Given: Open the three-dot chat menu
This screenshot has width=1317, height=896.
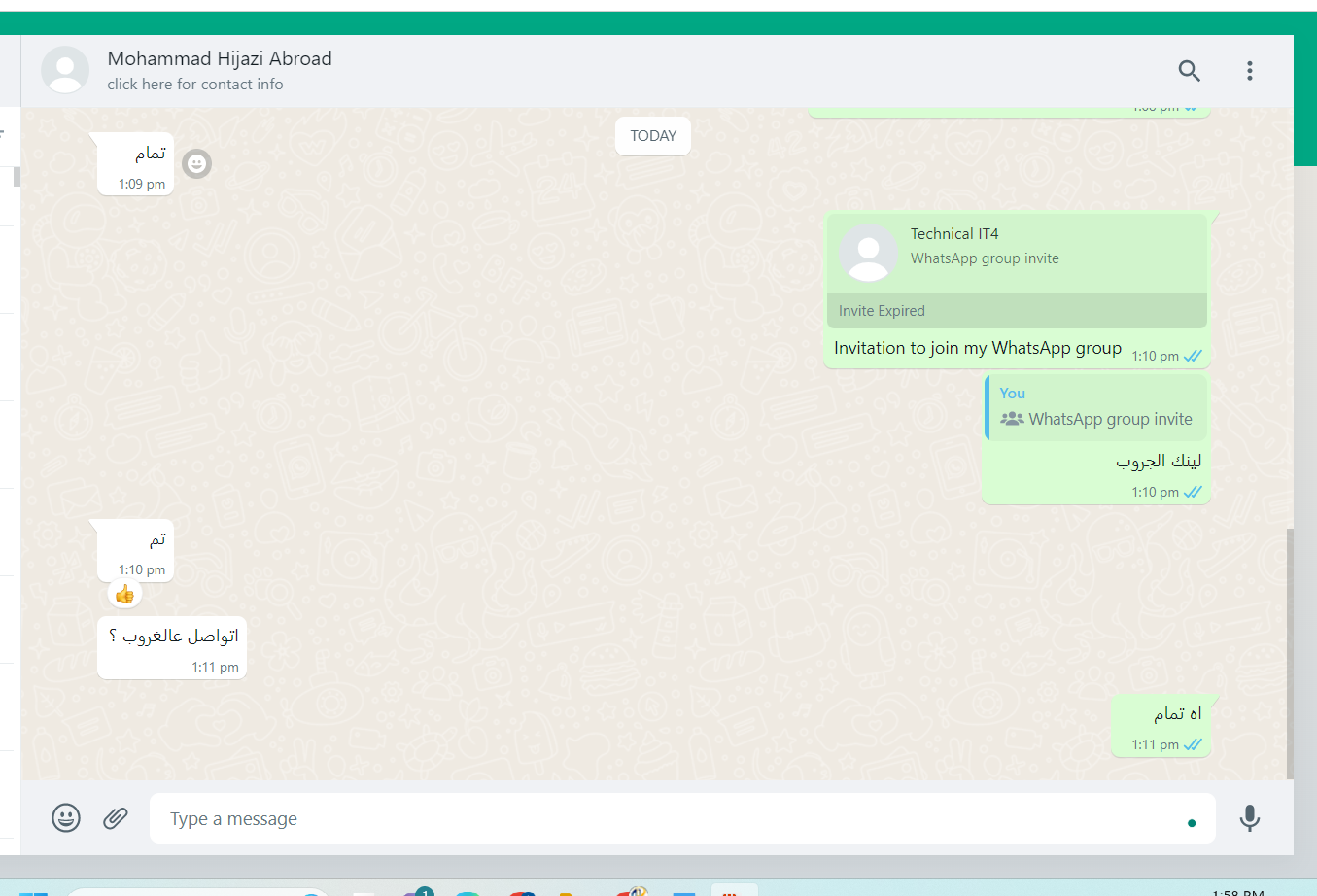Looking at the screenshot, I should [x=1250, y=71].
